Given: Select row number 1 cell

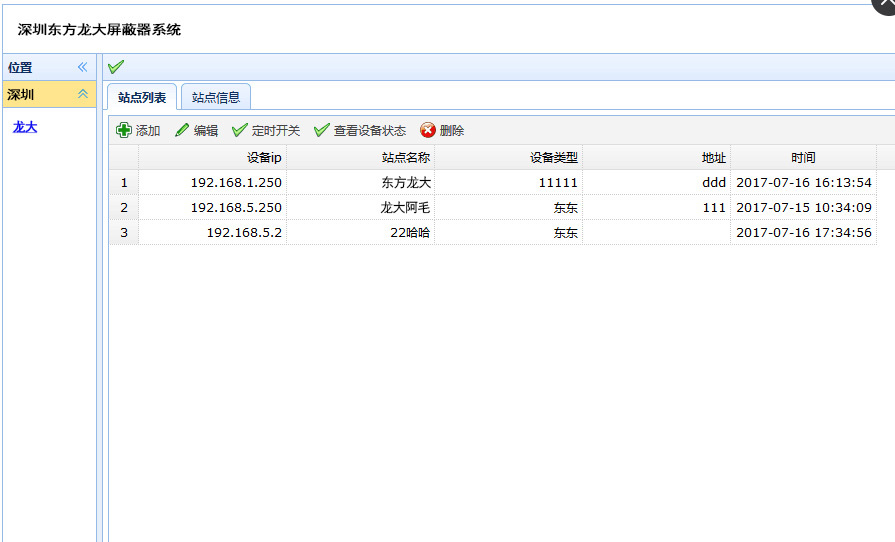Looking at the screenshot, I should [124, 183].
